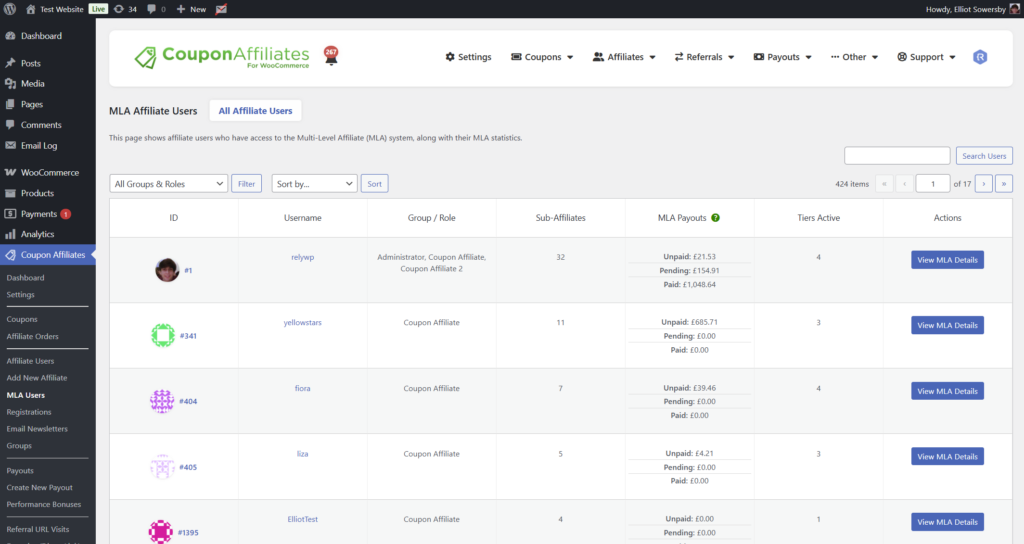Click View MLA Details for fiora

pyautogui.click(x=947, y=391)
